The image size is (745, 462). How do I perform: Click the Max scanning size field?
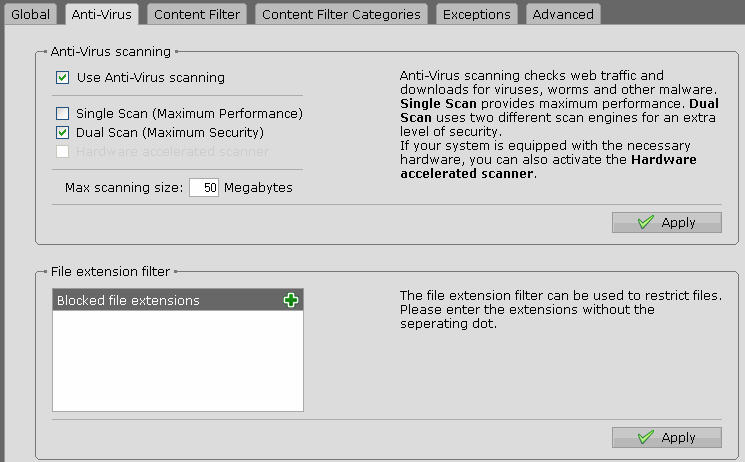click(x=204, y=187)
